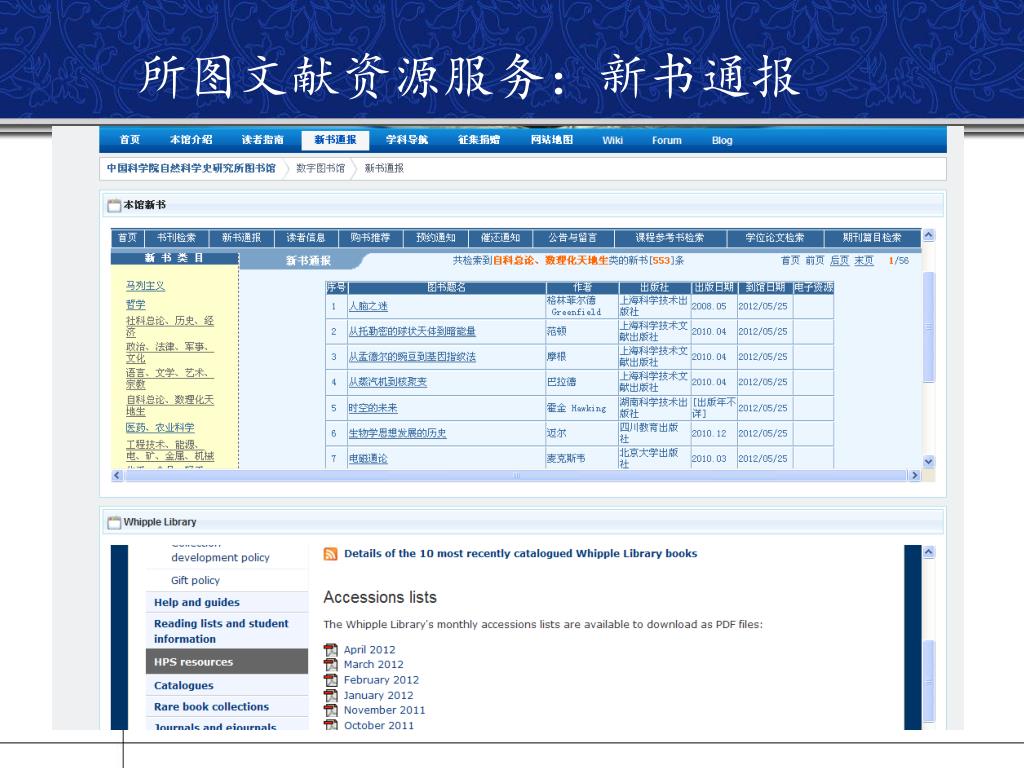Click the Whipple frame scroll-up arrow
Viewport: 1024px width, 768px height.
click(929, 552)
